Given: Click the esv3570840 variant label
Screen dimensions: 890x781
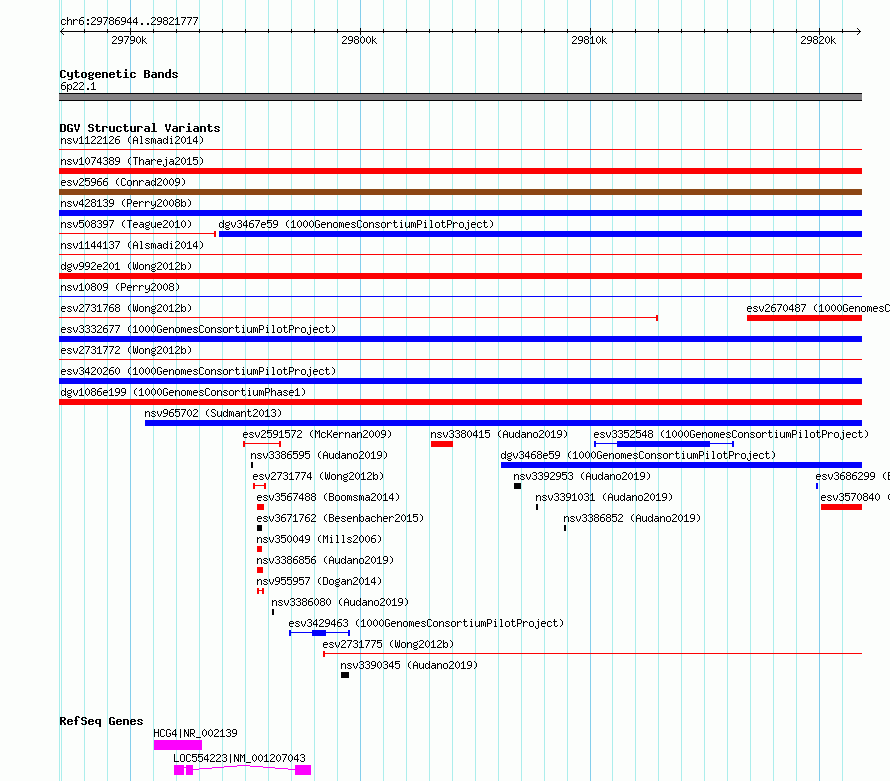Looking at the screenshot, I should [855, 497].
